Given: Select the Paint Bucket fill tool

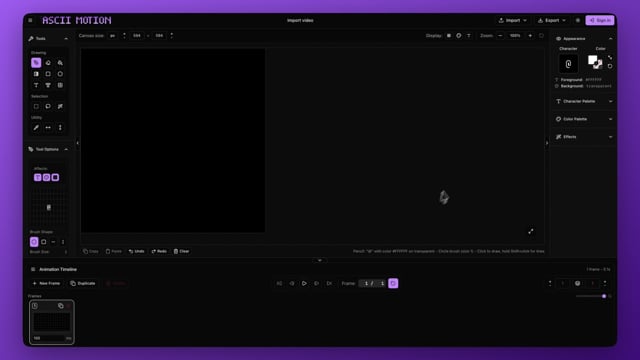Looking at the screenshot, I should pos(60,62).
